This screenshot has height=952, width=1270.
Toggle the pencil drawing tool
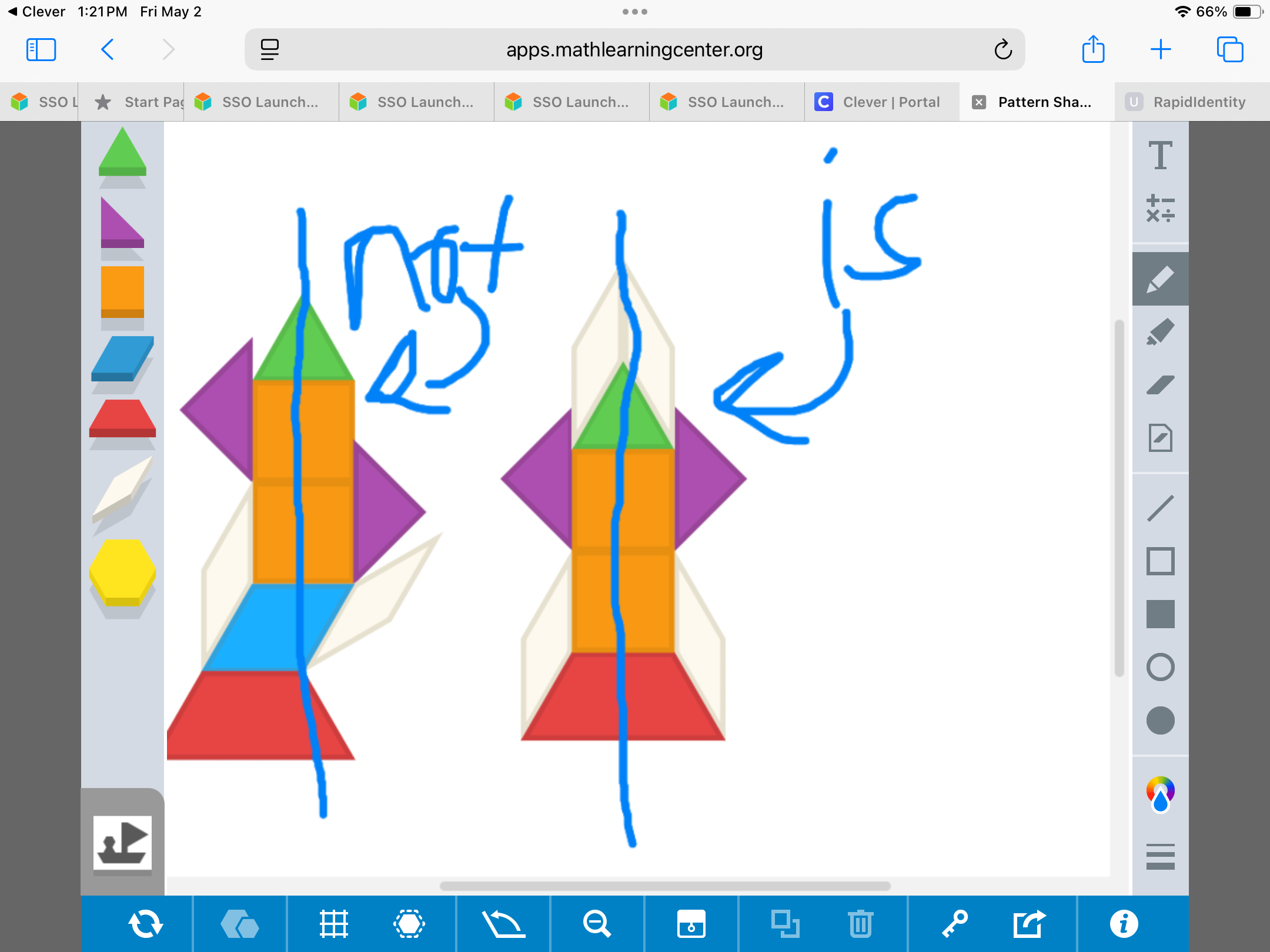1160,279
